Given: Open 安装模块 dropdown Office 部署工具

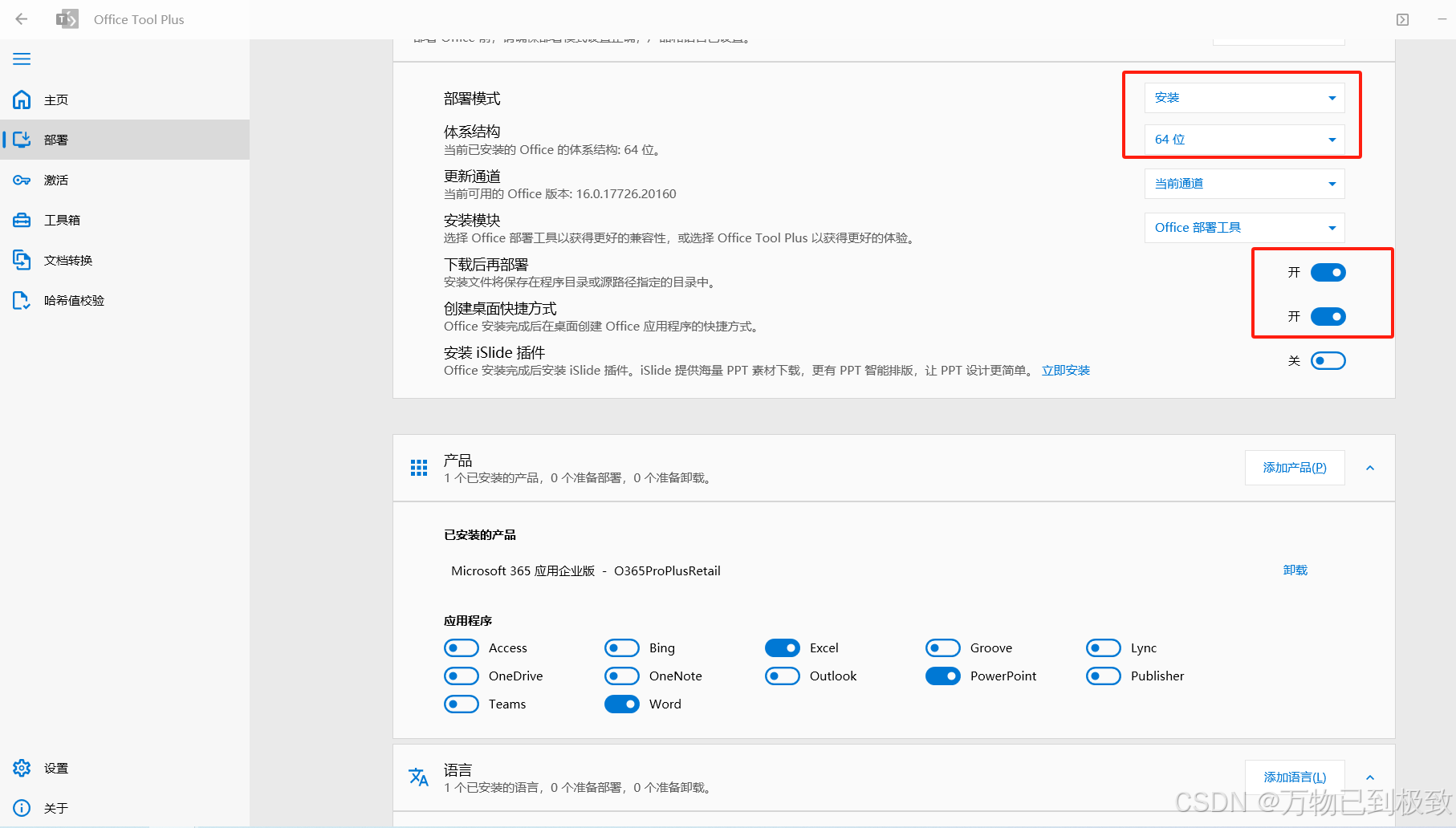Looking at the screenshot, I should [1244, 228].
